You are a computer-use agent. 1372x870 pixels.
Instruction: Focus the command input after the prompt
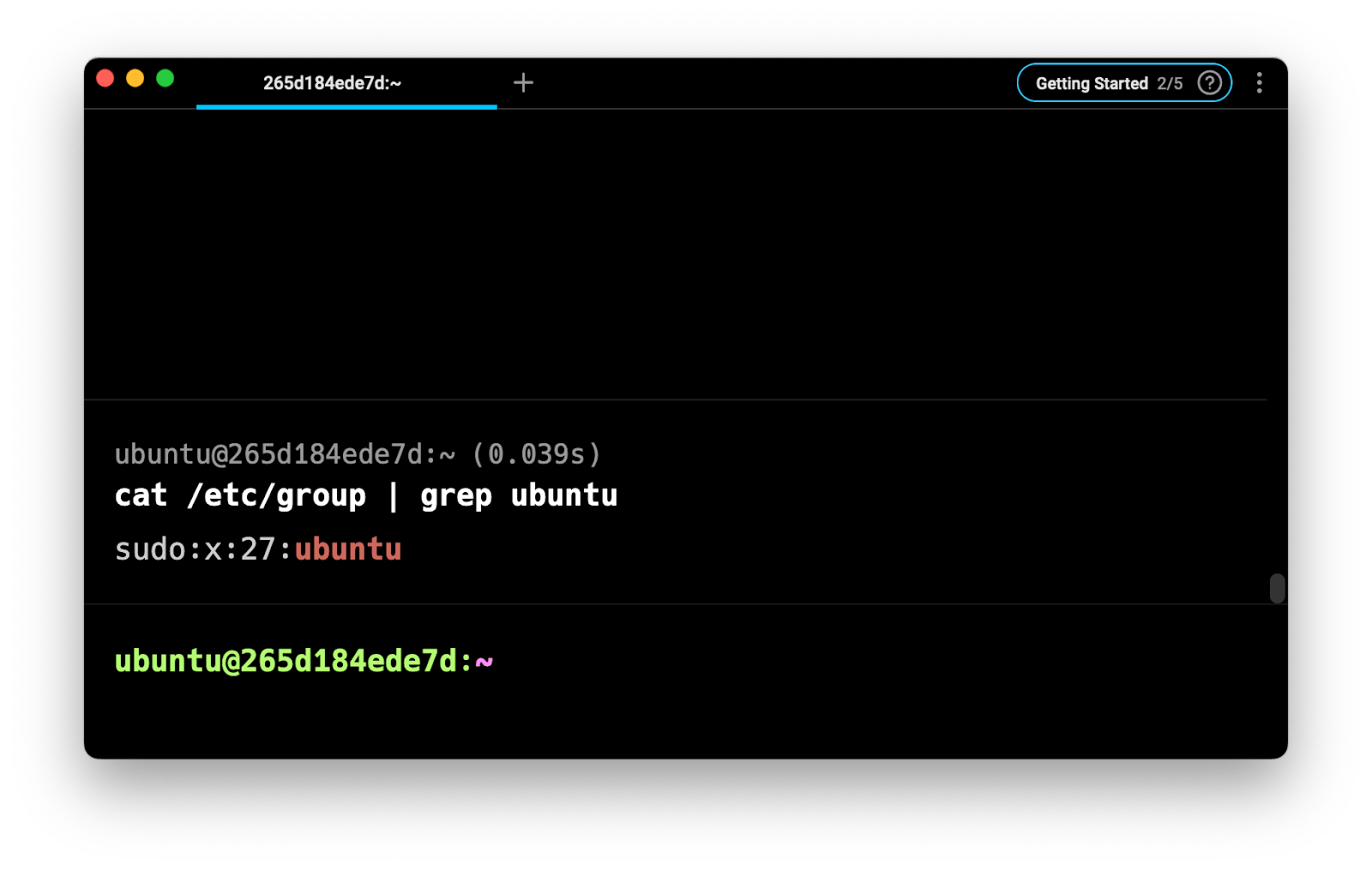(686, 662)
